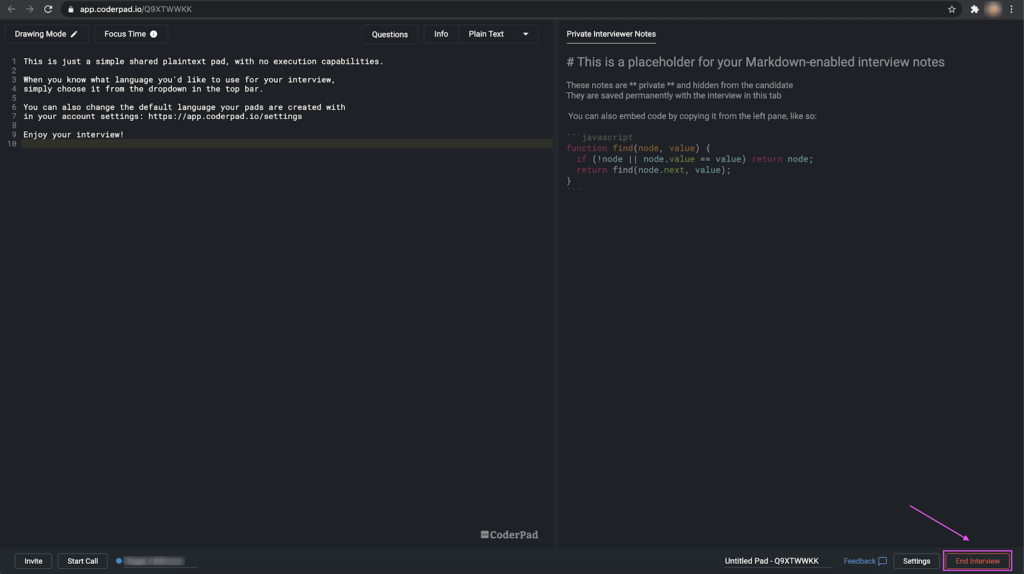Image resolution: width=1024 pixels, height=574 pixels.
Task: Click the line 'You can also change the default language'
Action: pos(184,107)
